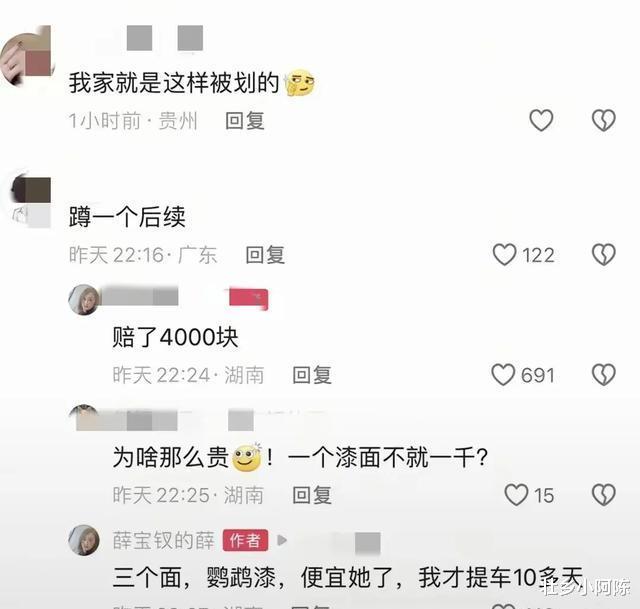Click the reply-to arrow after 作者 badge
This screenshot has width=640, height=609.
click(x=282, y=540)
